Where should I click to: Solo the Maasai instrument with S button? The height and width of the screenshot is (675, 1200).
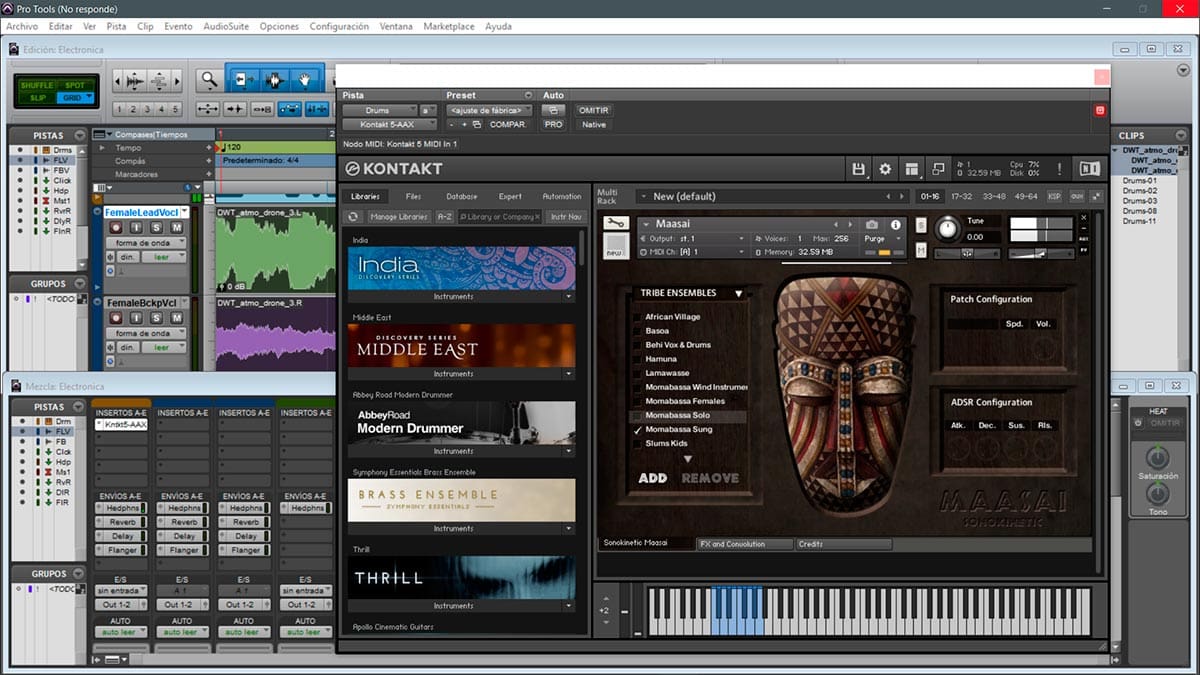point(921,225)
